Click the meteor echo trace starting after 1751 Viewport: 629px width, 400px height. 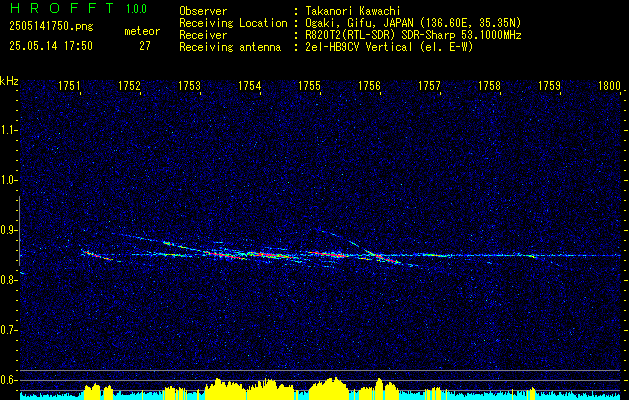(97, 255)
